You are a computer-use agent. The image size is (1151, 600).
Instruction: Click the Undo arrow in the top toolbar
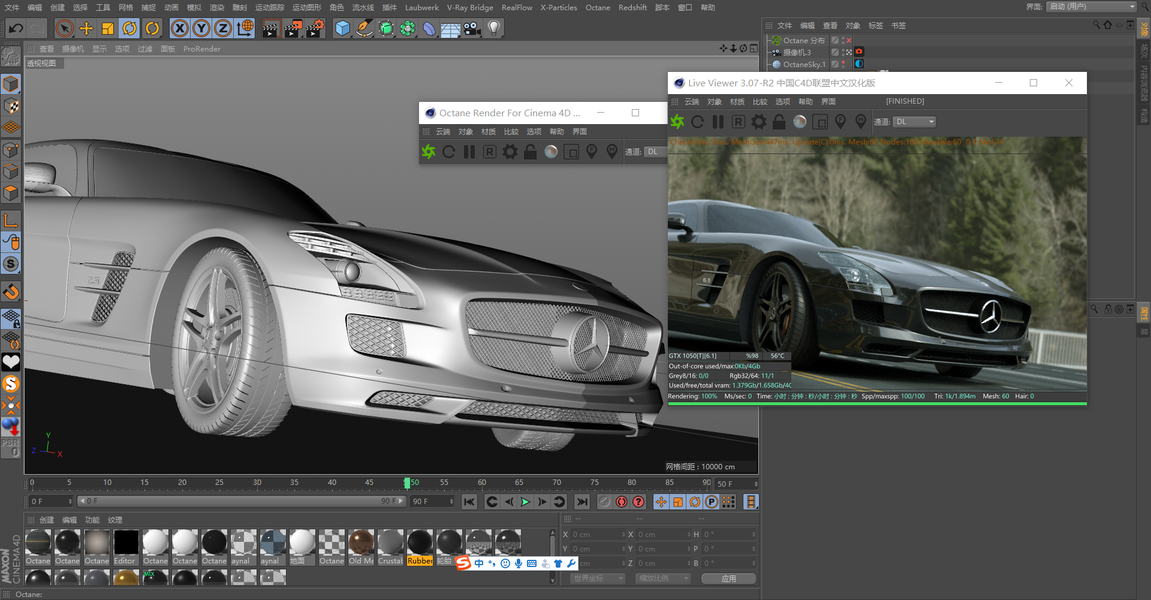coord(15,29)
